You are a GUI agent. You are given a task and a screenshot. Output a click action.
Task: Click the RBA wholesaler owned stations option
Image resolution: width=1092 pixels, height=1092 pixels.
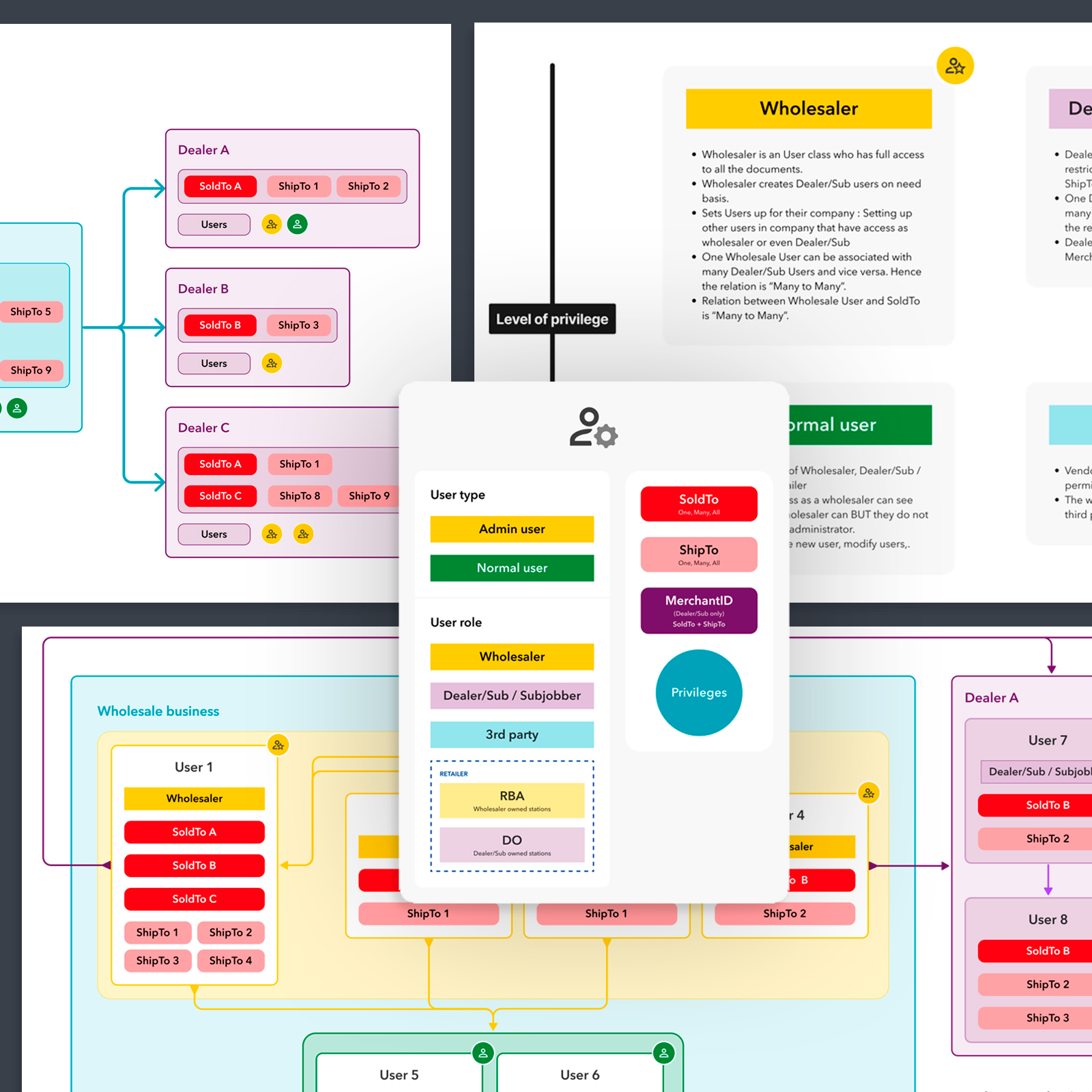(512, 800)
